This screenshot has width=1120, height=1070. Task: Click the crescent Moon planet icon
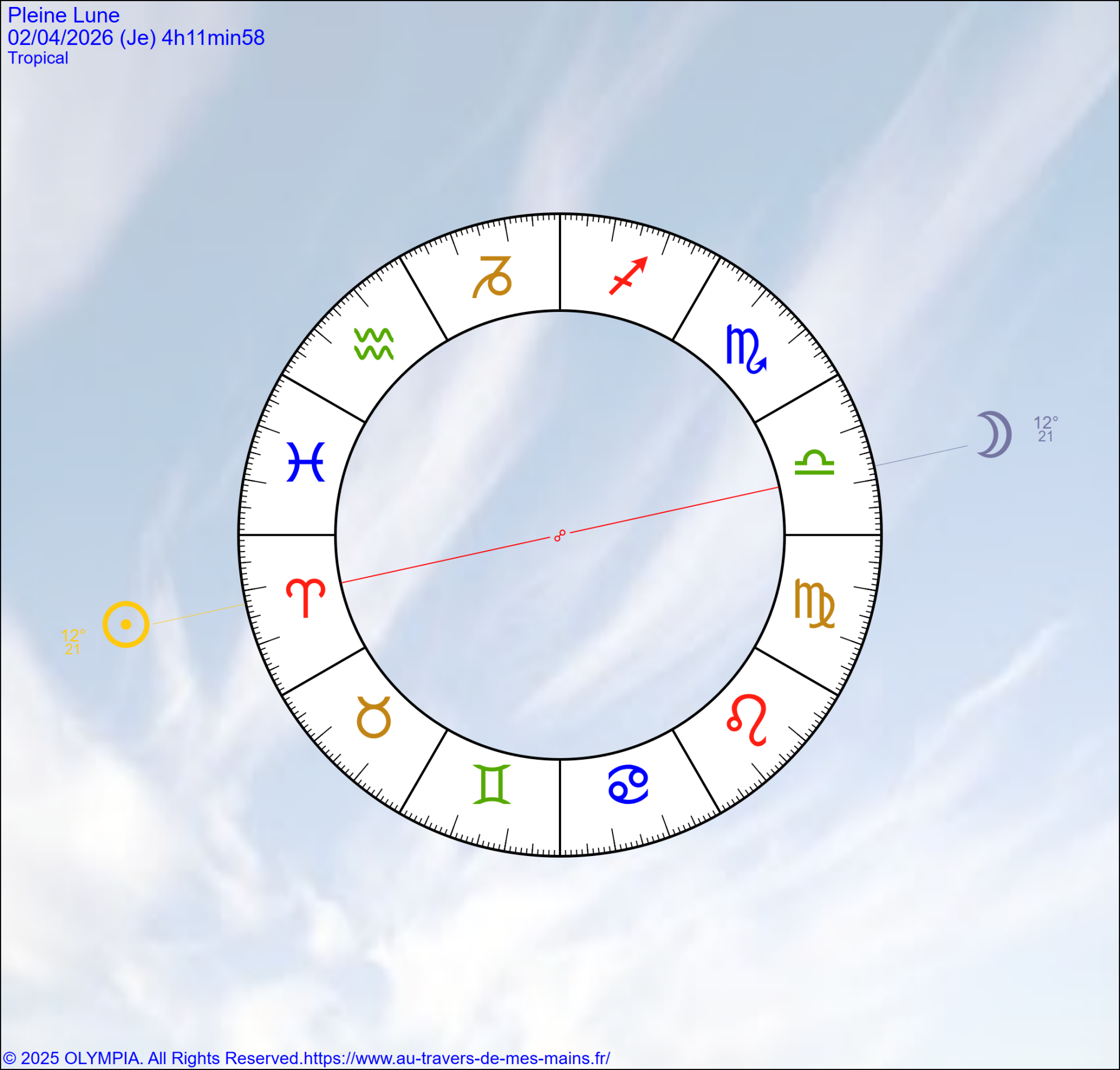[995, 434]
